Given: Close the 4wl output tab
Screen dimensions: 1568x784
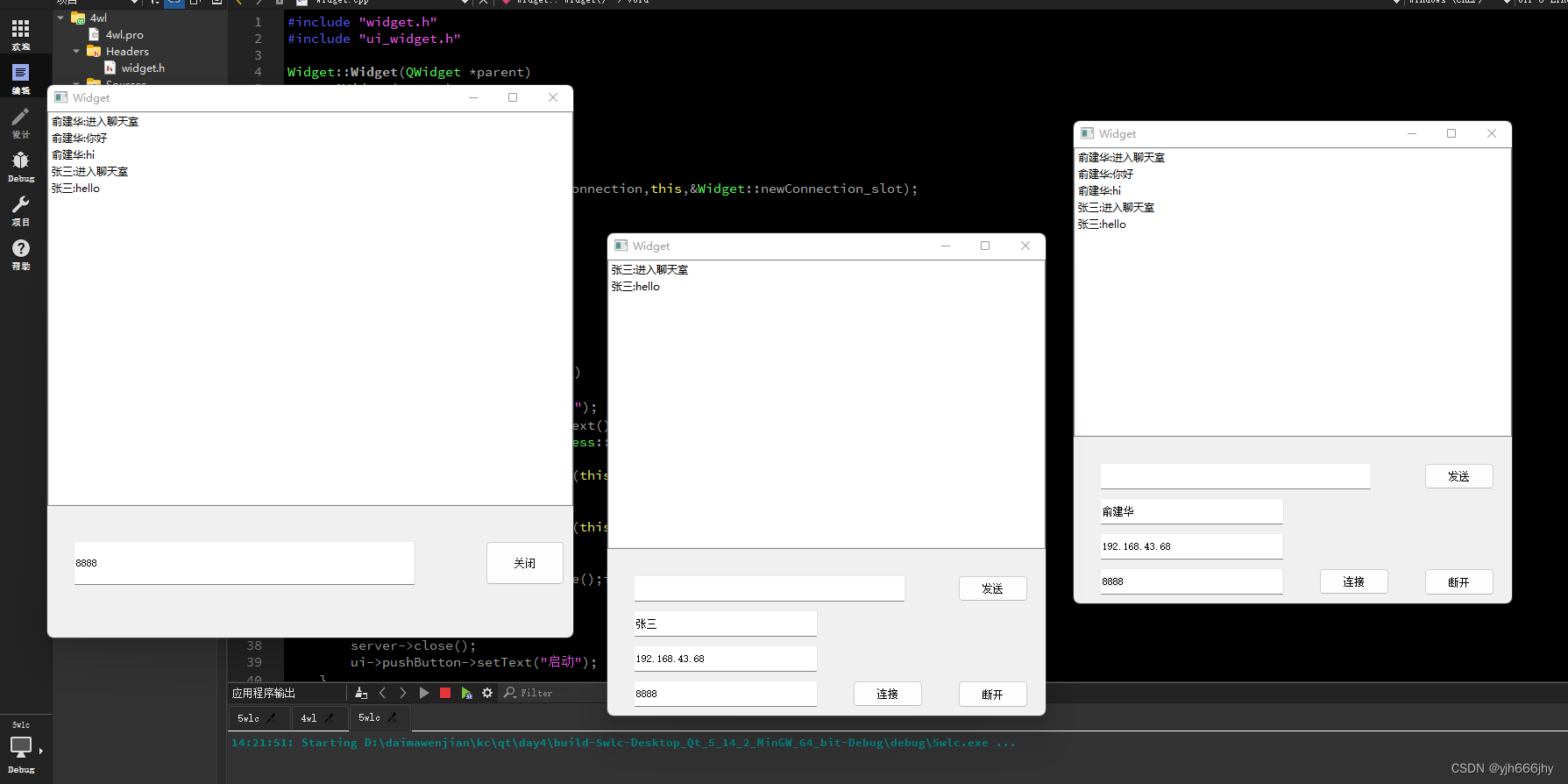Looking at the screenshot, I should pos(330,718).
